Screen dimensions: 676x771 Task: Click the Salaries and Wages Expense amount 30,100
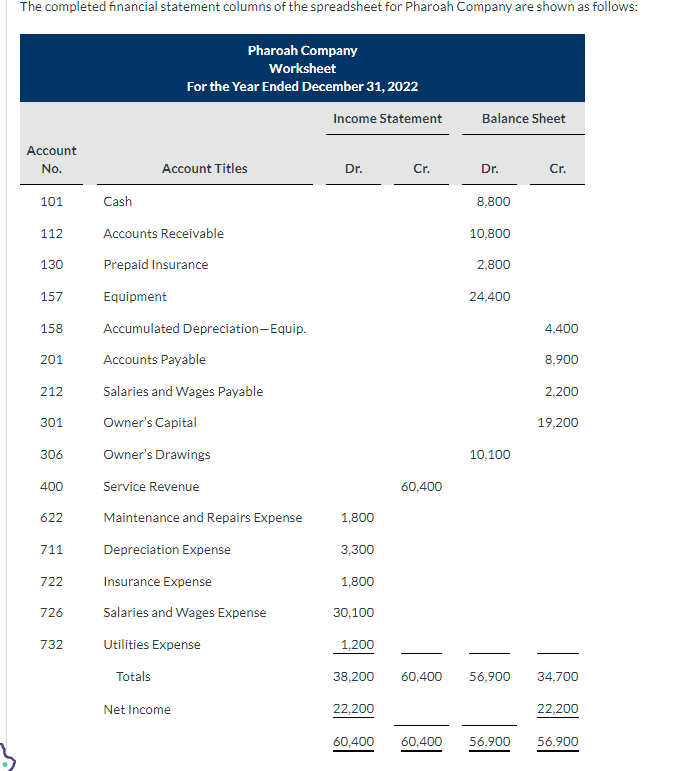pyautogui.click(x=353, y=613)
